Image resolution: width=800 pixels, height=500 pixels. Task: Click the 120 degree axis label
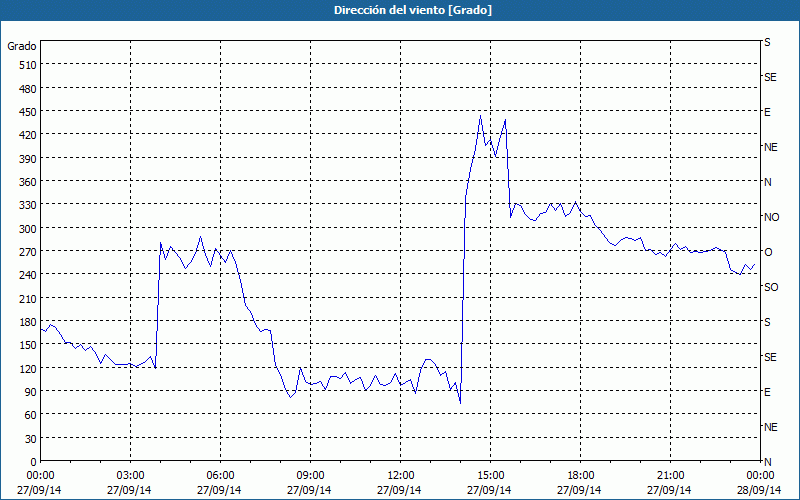click(x=28, y=368)
